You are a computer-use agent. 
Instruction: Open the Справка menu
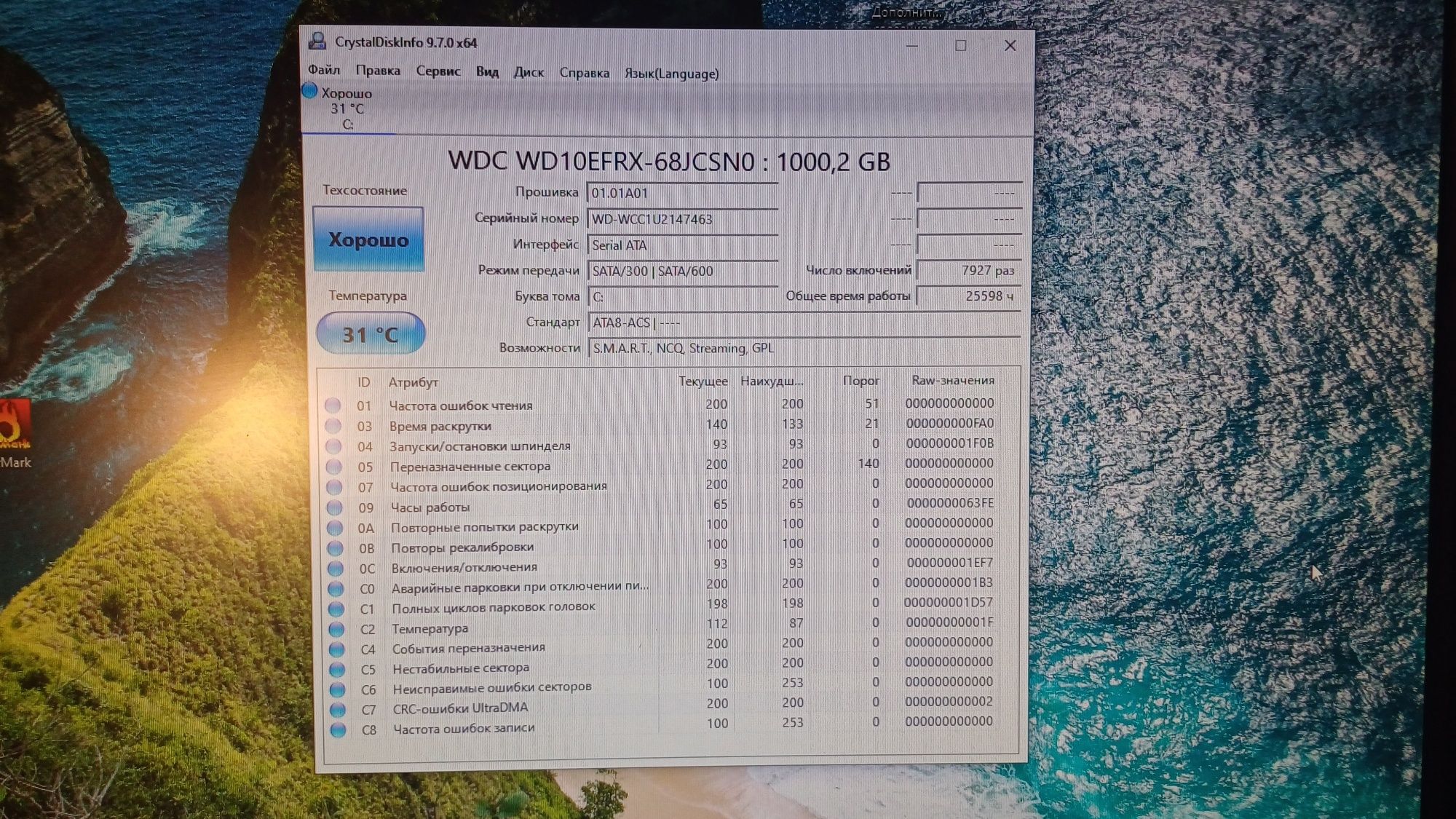coord(584,73)
